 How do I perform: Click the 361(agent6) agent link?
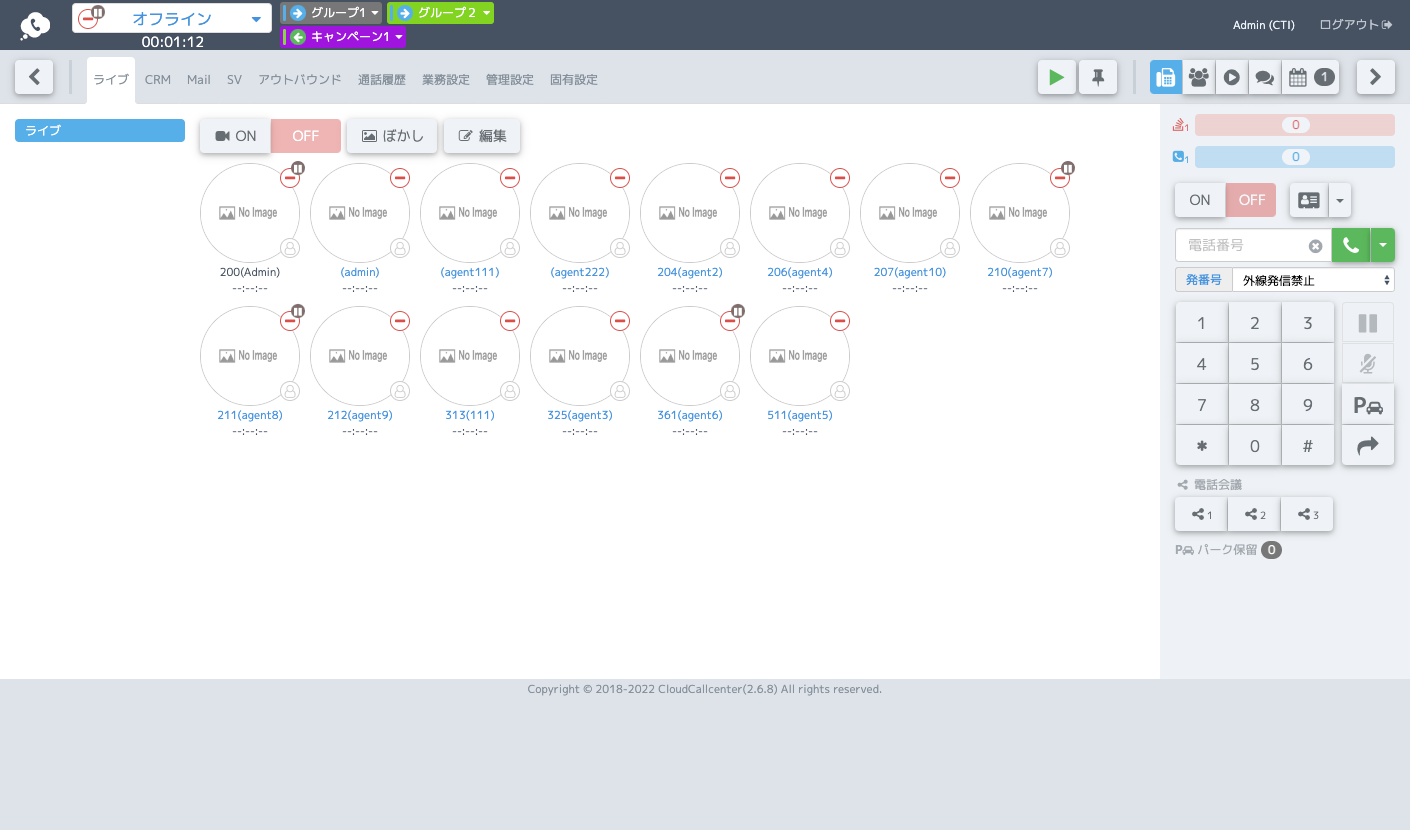pos(689,415)
